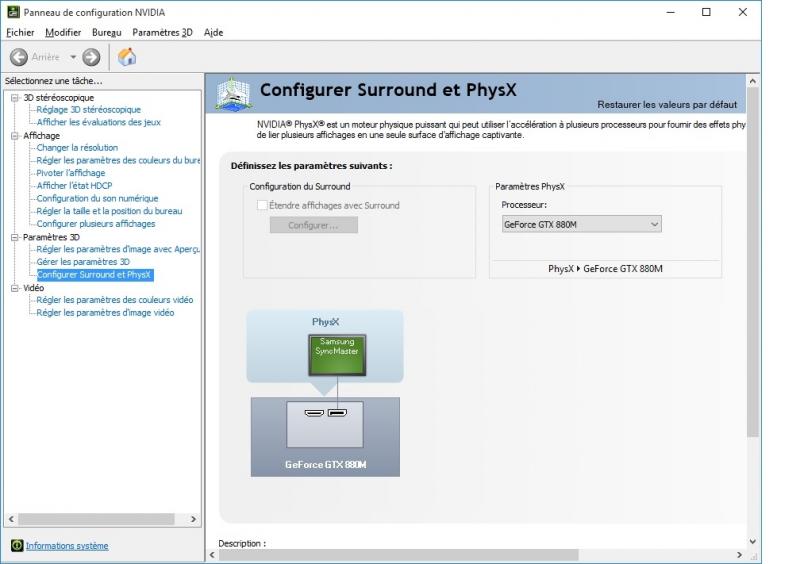Minimize the NVIDIA control panel window
Screen dimensions: 800x564
pos(671,12)
